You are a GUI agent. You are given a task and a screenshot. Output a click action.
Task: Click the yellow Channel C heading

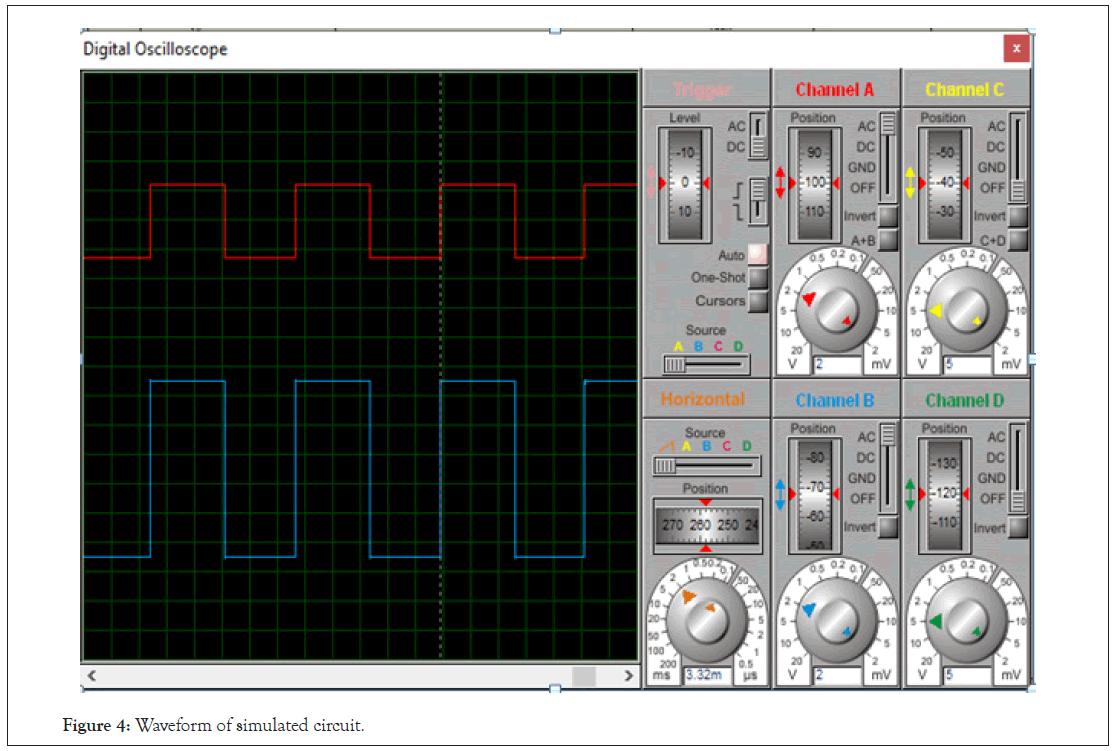(964, 89)
